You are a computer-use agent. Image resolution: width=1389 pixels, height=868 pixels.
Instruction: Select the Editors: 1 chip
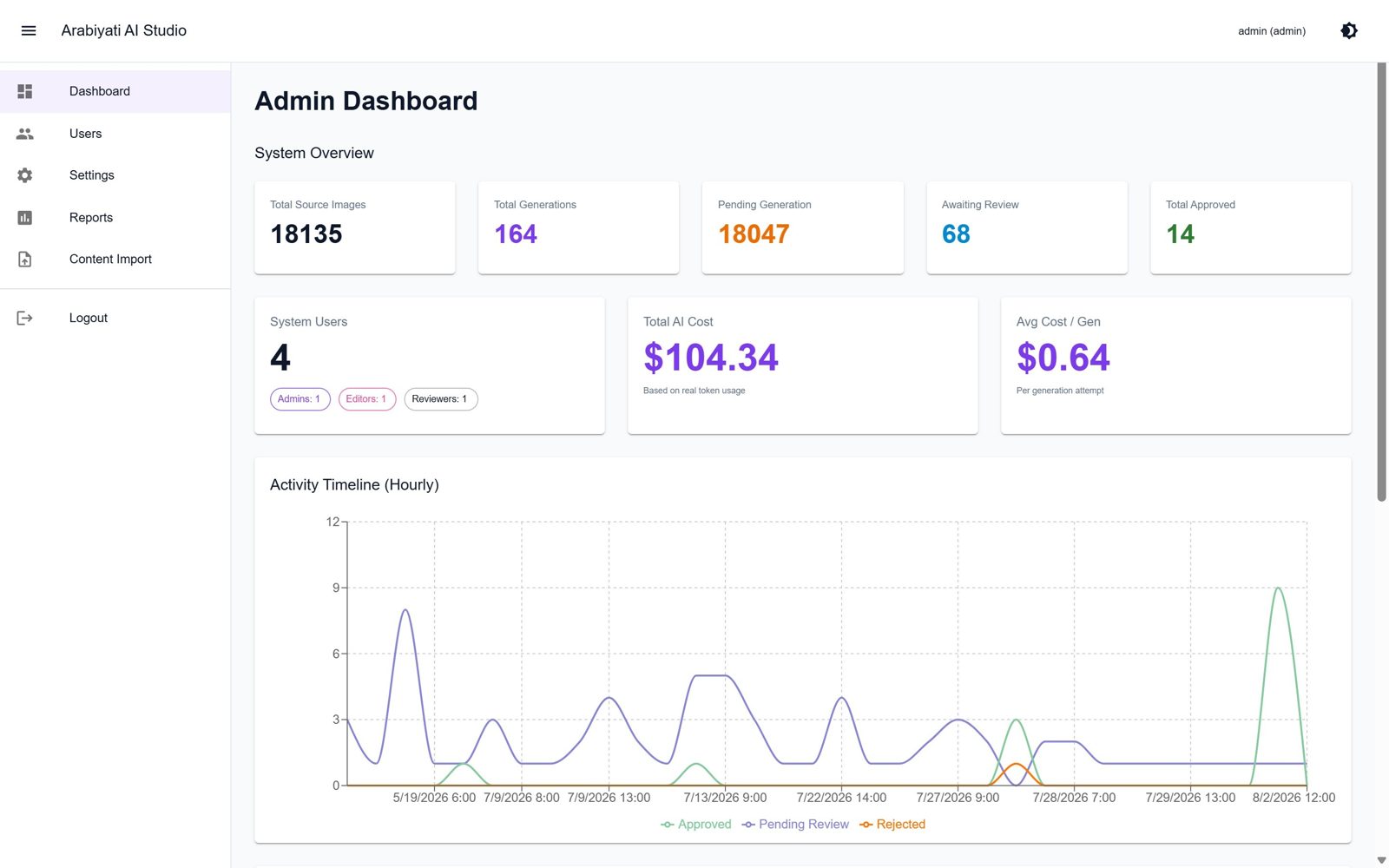[x=366, y=399]
